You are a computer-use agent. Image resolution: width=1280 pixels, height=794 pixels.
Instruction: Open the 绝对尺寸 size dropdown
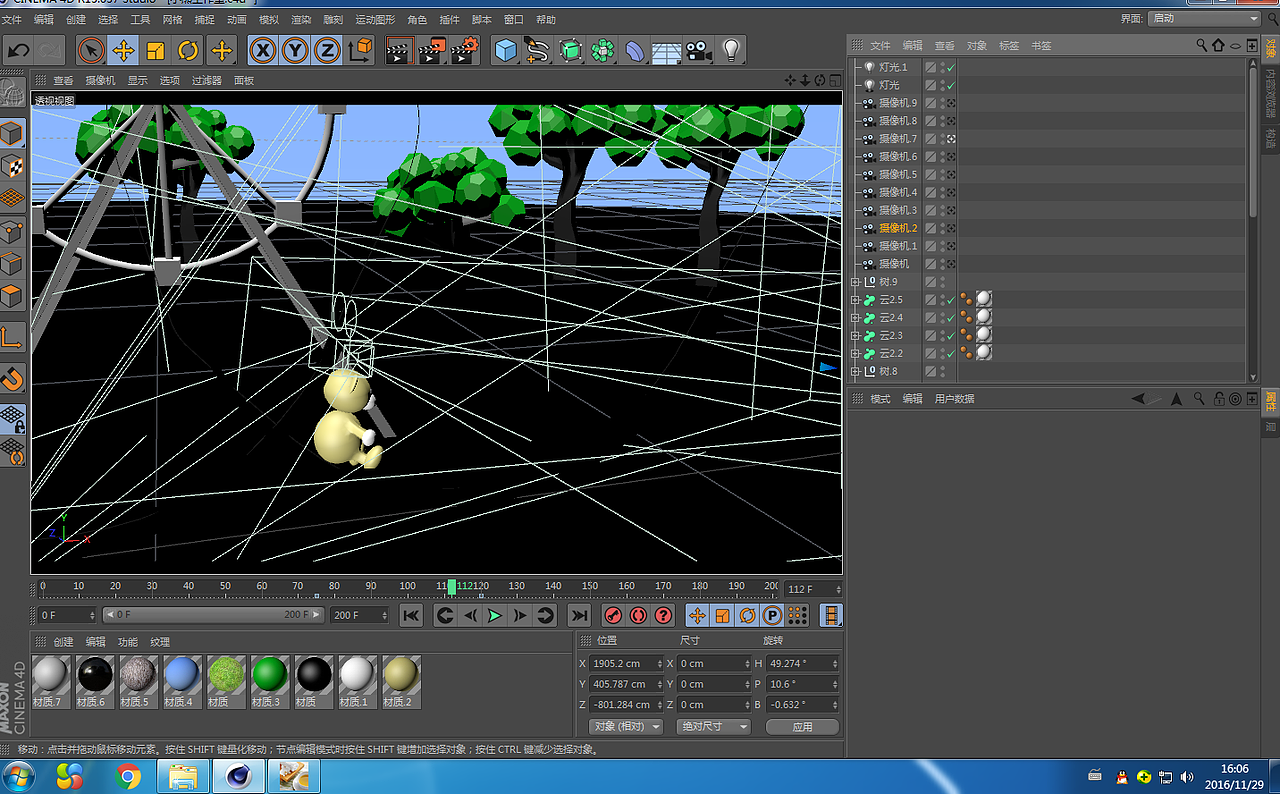click(x=713, y=727)
